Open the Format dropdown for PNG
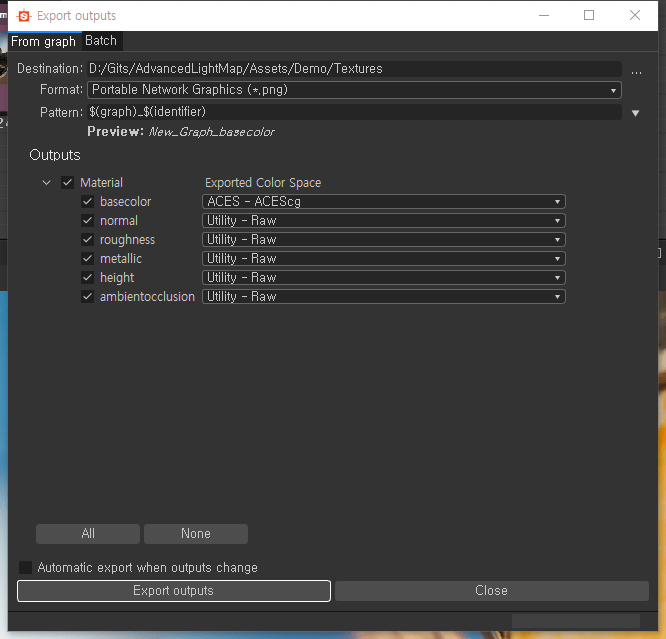 [354, 90]
